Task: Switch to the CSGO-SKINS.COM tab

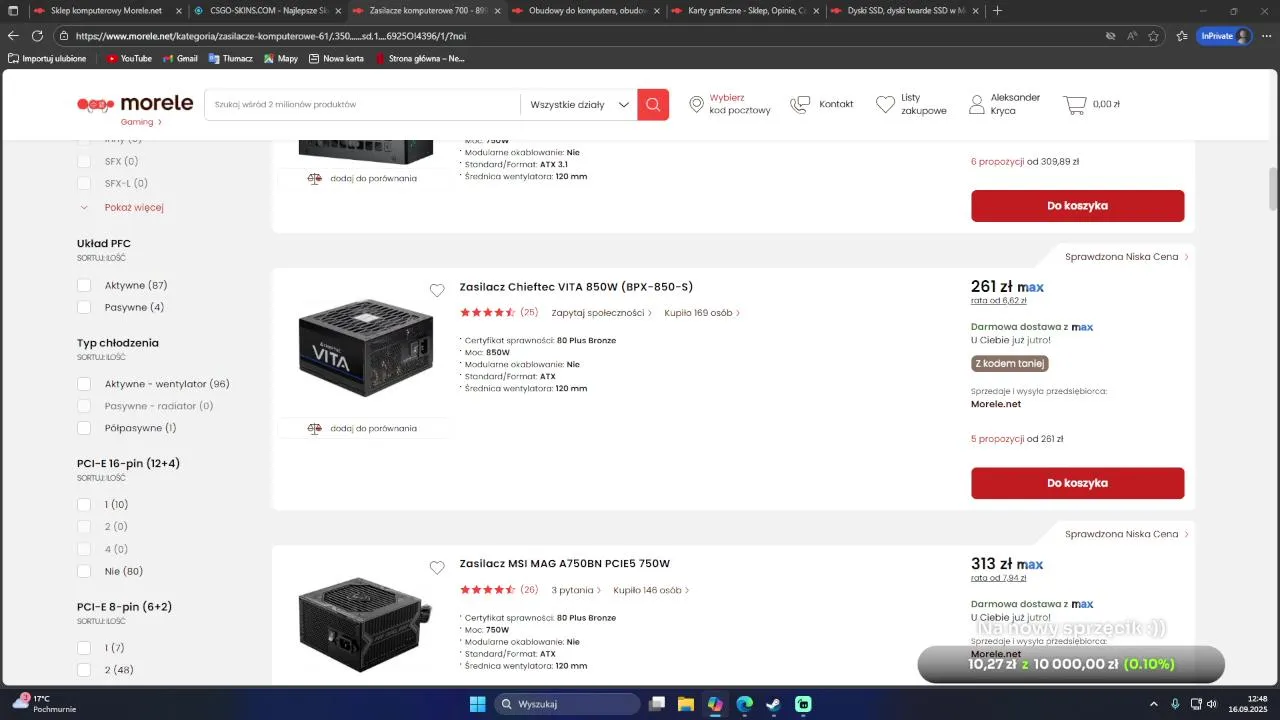Action: (x=262, y=11)
